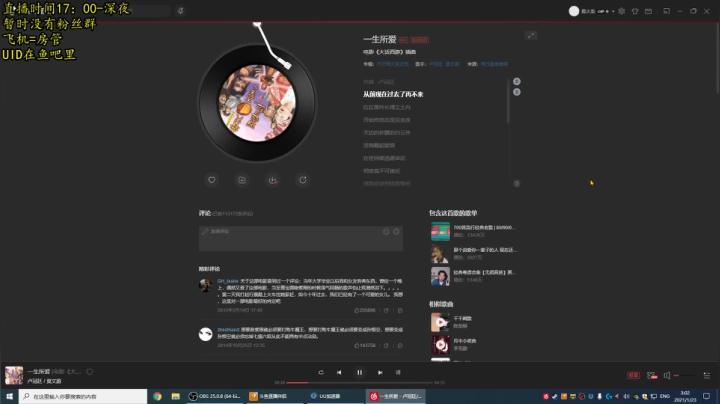Open the first commenter's avatar

205,285
